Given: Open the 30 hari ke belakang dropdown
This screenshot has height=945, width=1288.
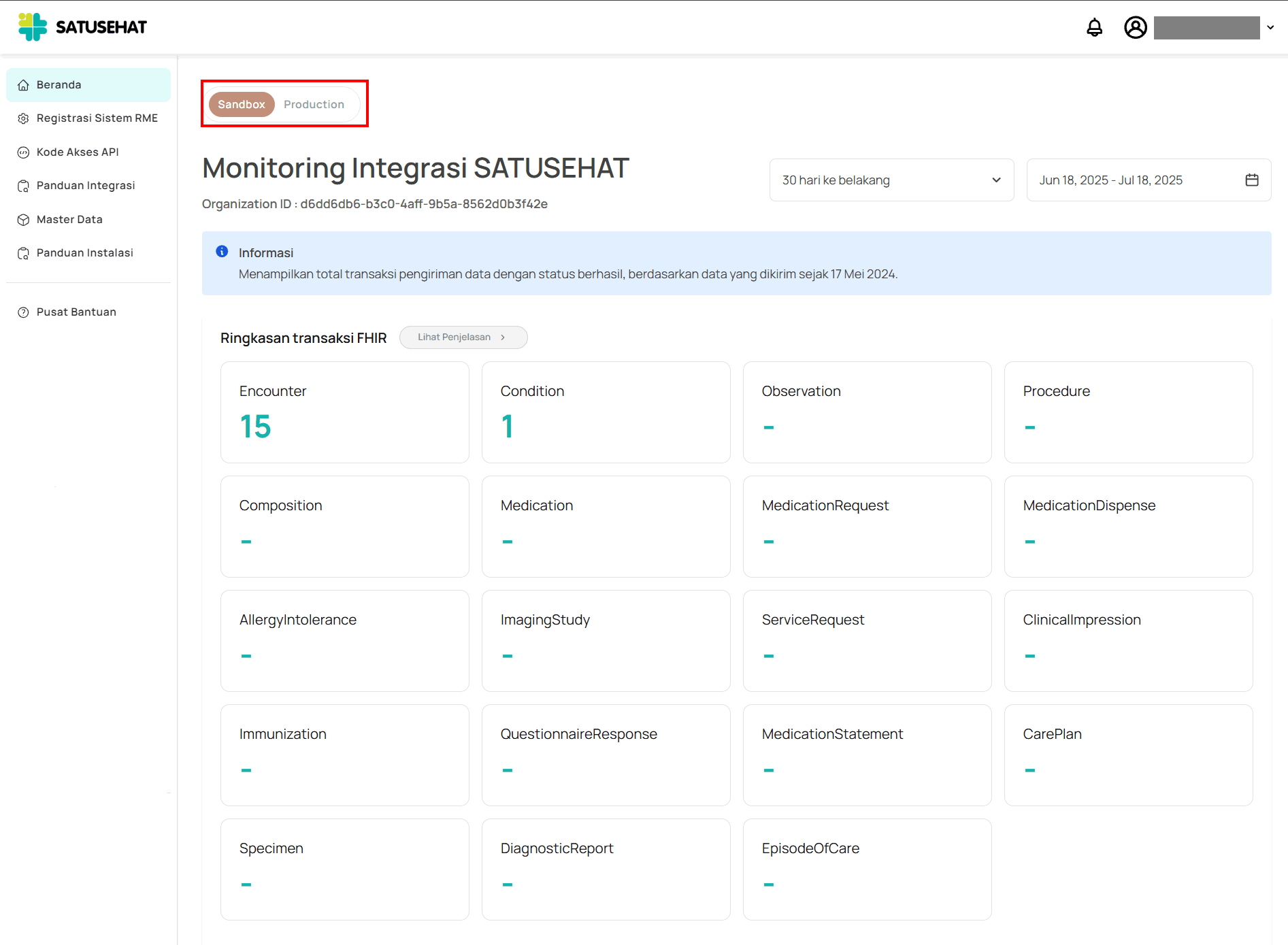Looking at the screenshot, I should pos(891,180).
